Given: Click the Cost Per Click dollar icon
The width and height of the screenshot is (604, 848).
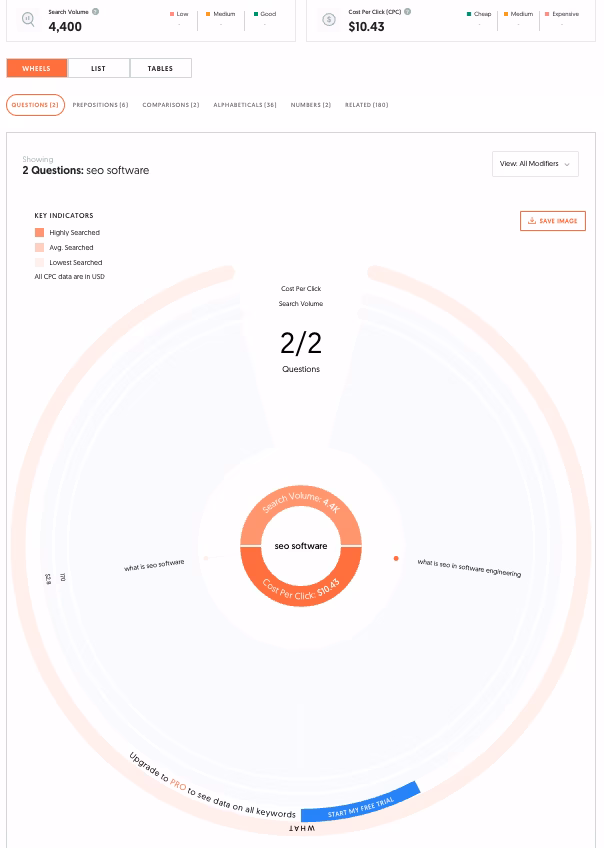Looking at the screenshot, I should 329,20.
